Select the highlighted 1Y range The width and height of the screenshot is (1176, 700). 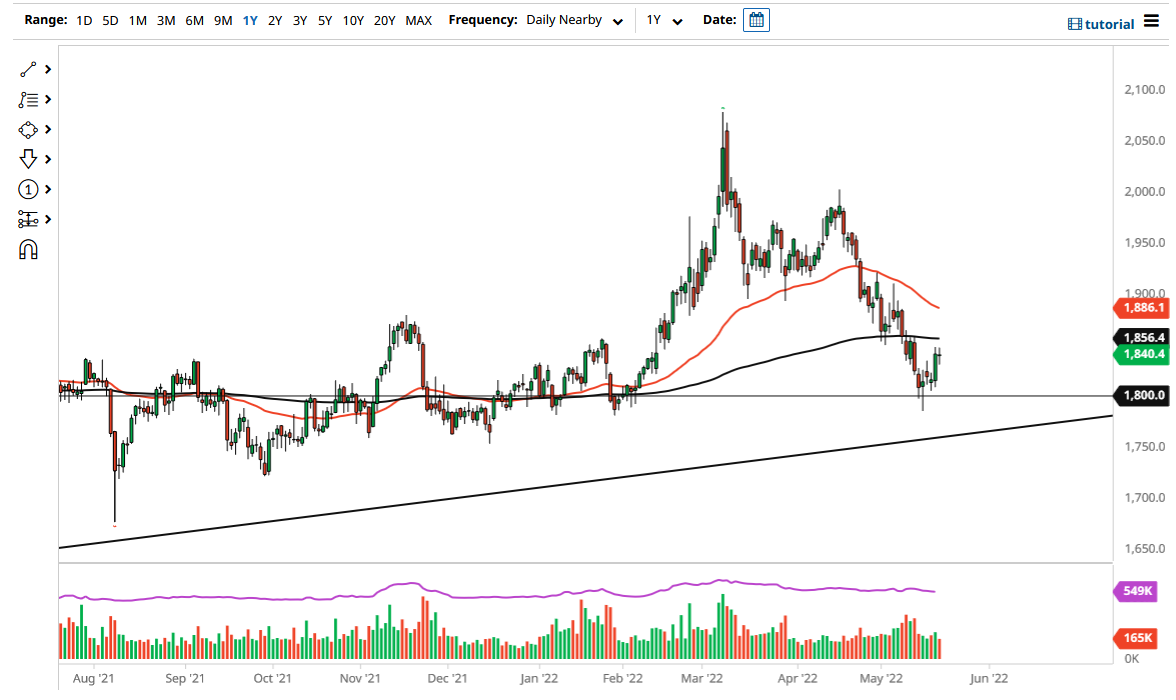[x=250, y=20]
